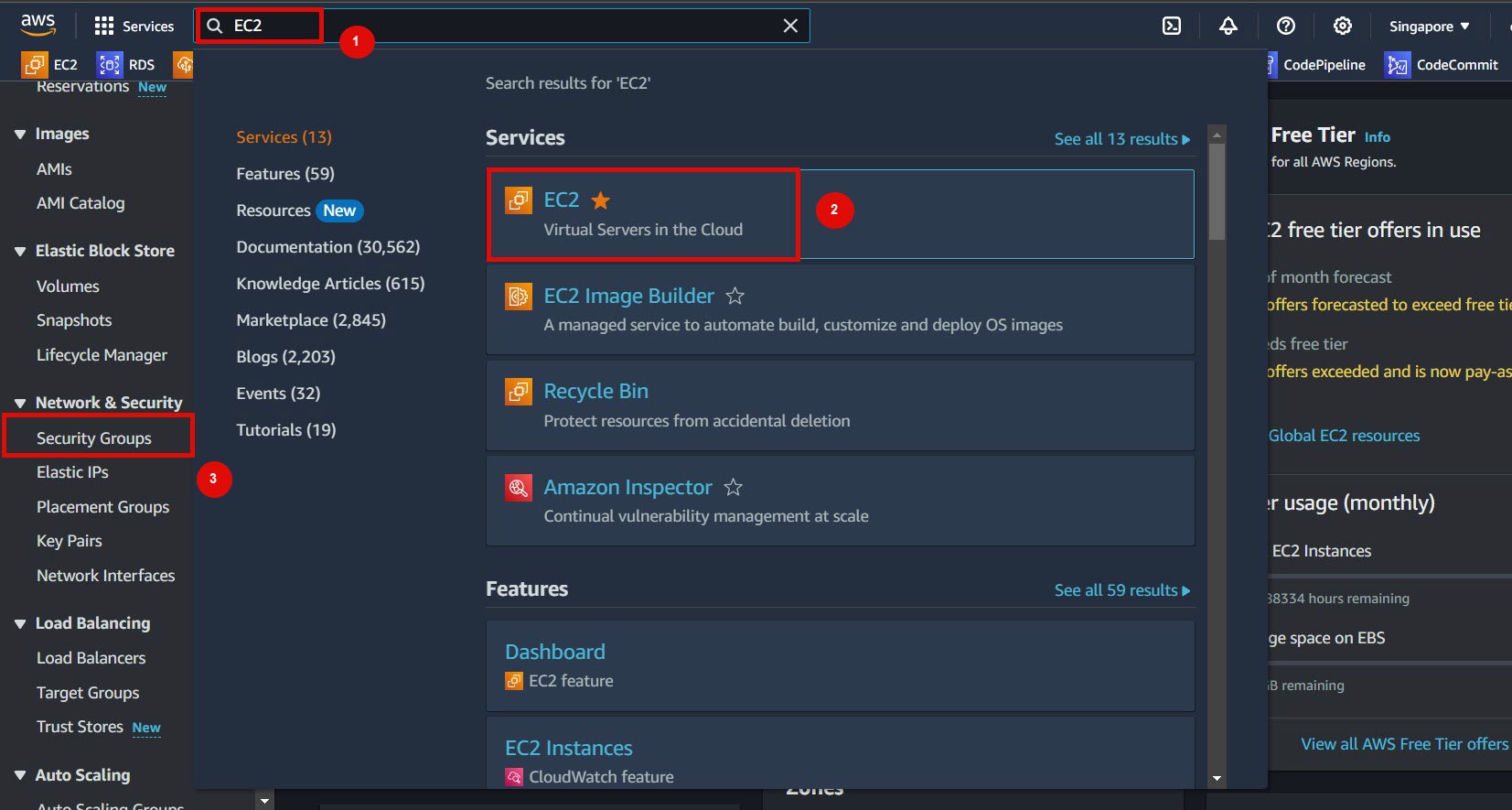
Task: Click the search results scrollbar thumb
Action: 1217,191
